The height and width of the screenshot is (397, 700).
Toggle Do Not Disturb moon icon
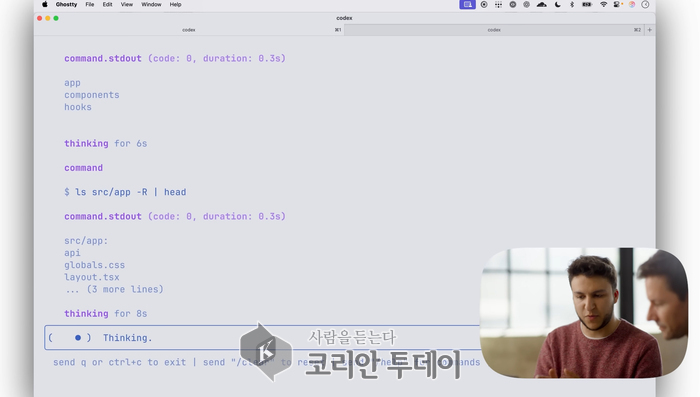[x=558, y=4]
